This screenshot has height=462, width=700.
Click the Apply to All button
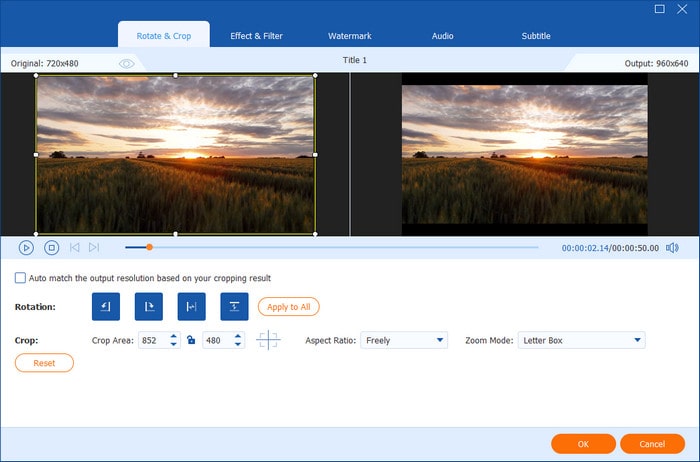(289, 307)
